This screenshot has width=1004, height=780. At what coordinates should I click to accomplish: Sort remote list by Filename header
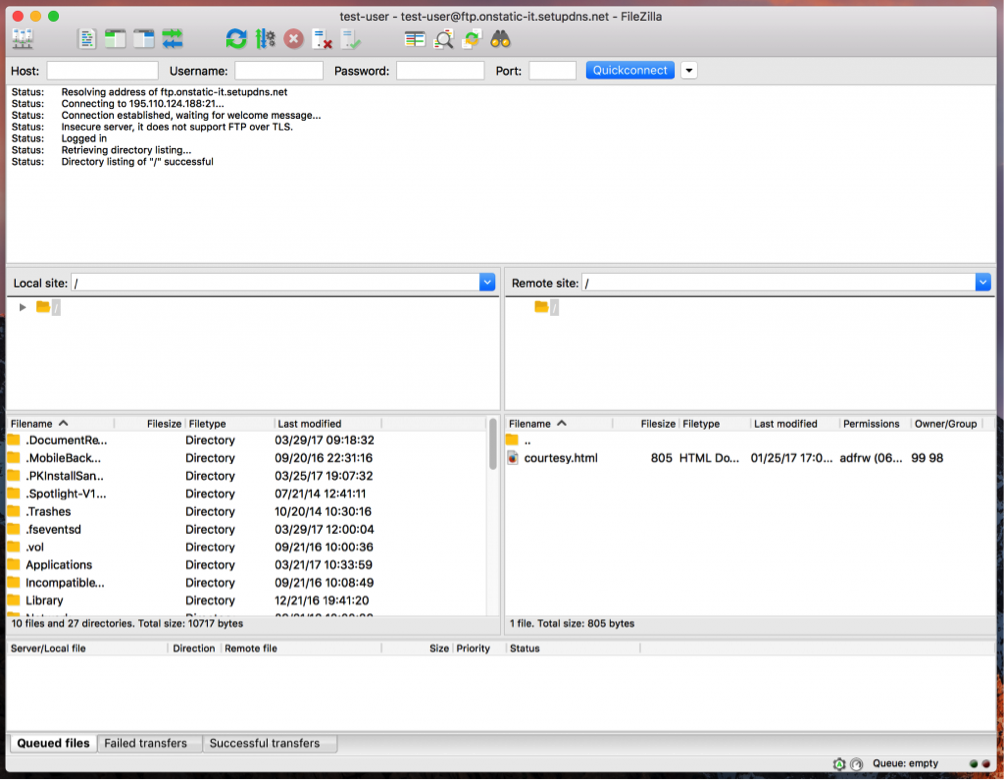558,423
